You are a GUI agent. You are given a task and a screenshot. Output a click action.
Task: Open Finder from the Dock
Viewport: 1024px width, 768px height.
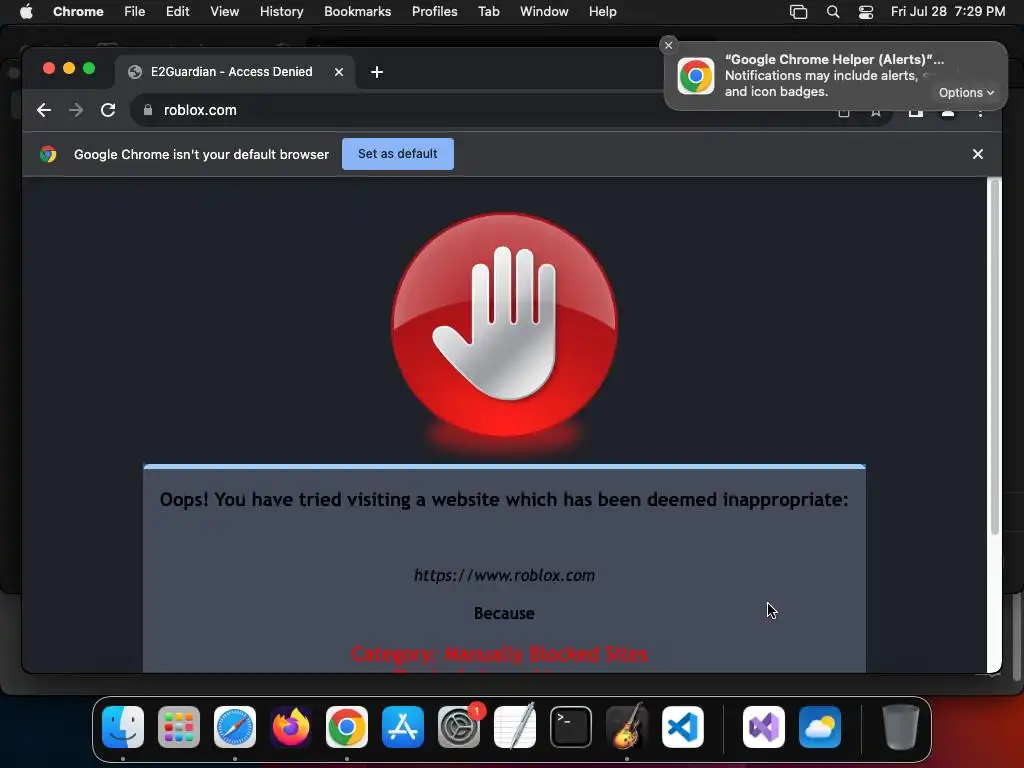tap(123, 727)
